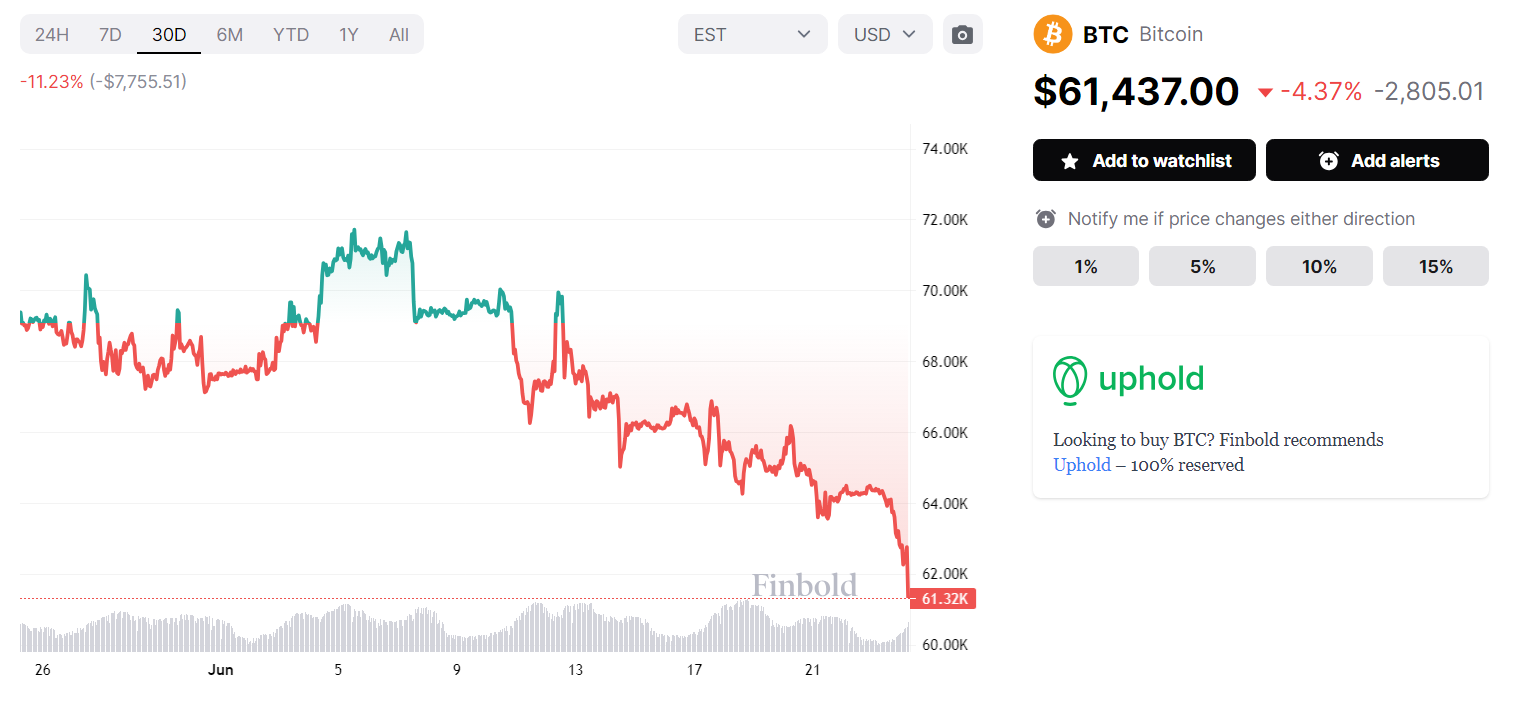Show the All time chart range
Viewport: 1519px width, 711px height.
pyautogui.click(x=399, y=35)
